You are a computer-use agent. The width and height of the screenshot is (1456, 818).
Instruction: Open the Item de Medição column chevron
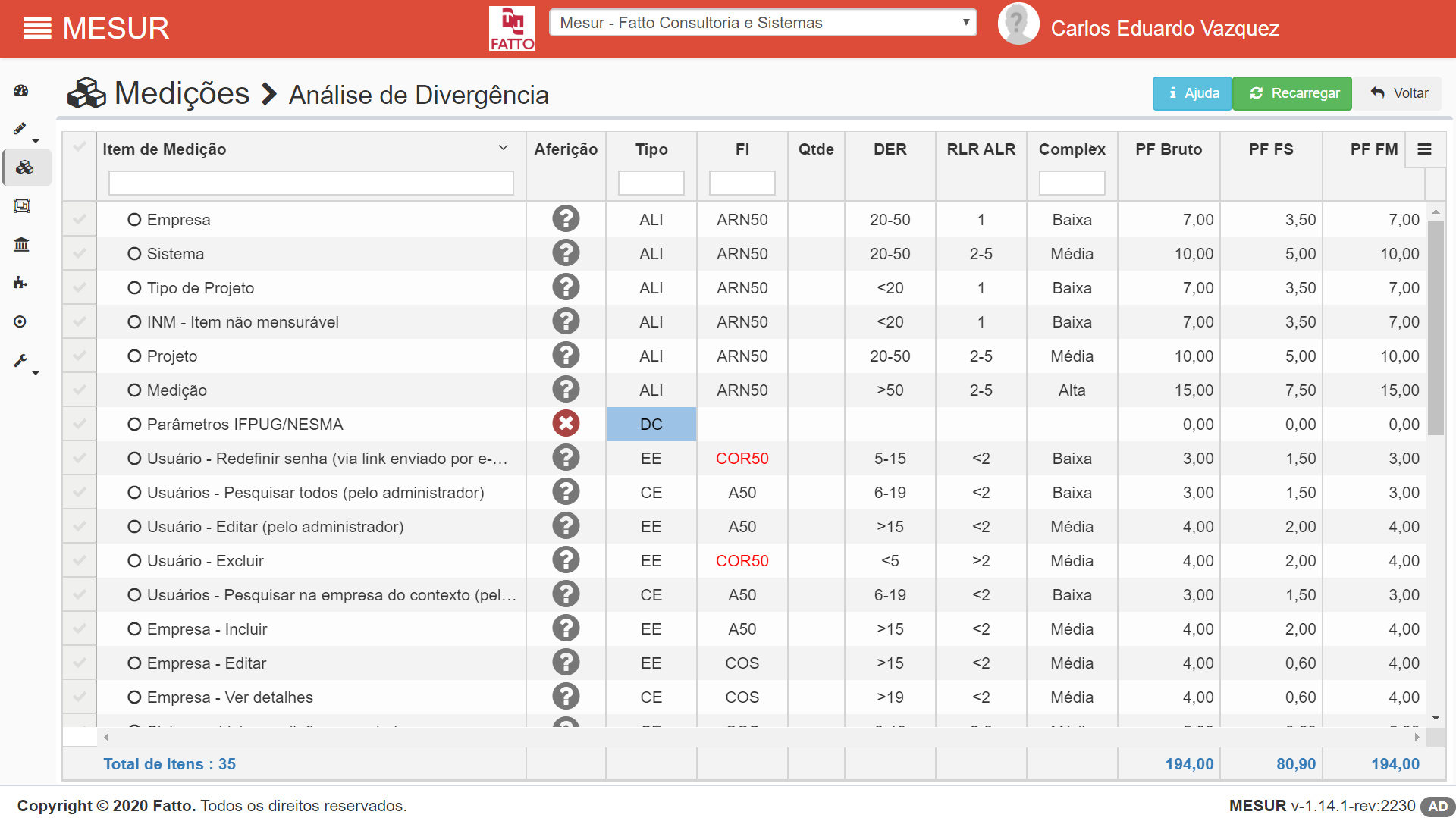(x=504, y=148)
